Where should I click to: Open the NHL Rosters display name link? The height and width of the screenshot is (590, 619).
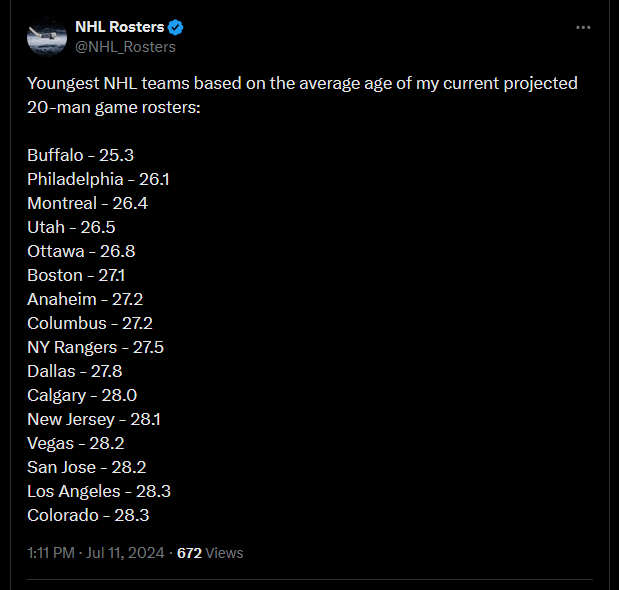[119, 27]
